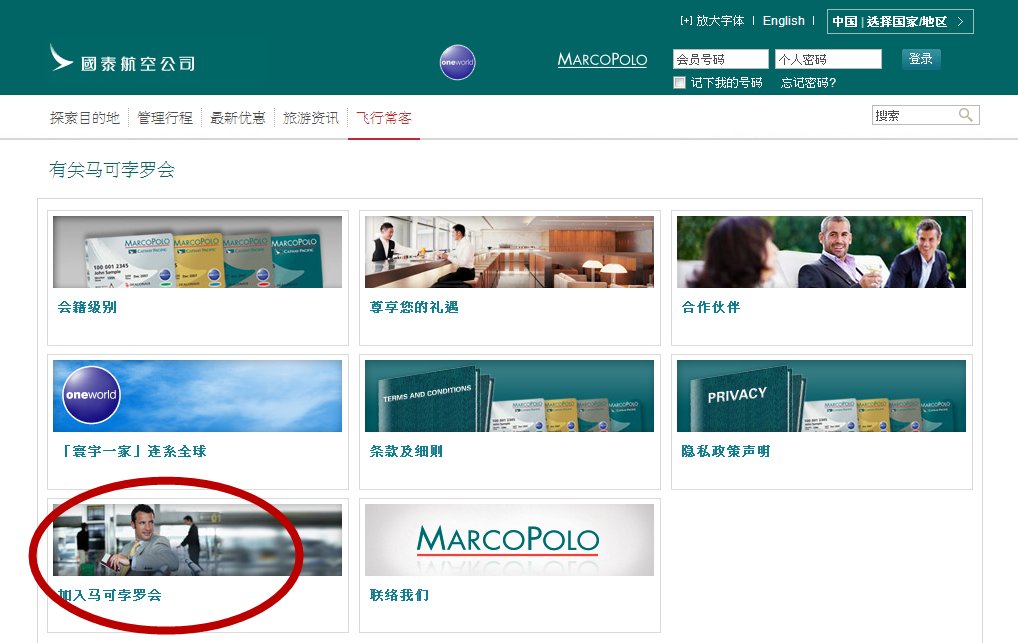Screen dimensions: 1018x643
Task: Click the search magnifier icon
Action: 964,115
